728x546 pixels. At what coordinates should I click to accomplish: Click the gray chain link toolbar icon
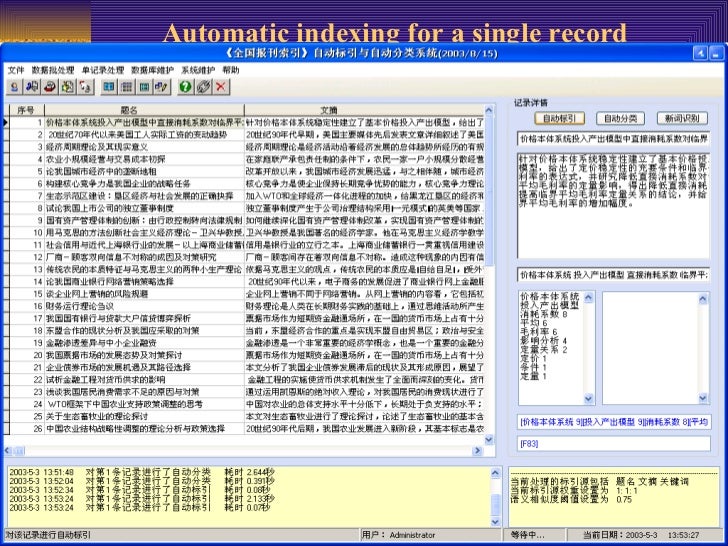[x=203, y=87]
